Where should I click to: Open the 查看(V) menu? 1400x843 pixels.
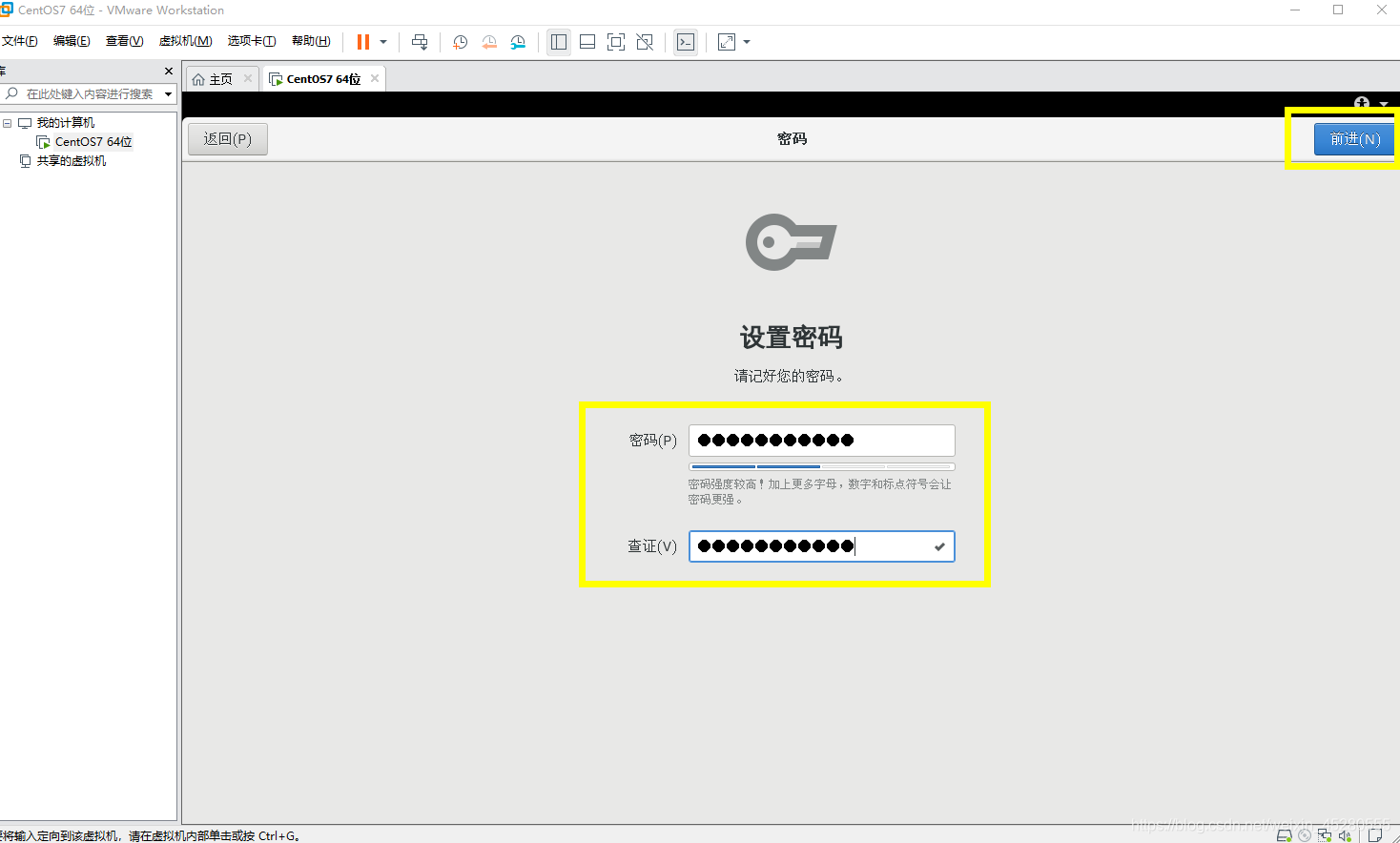pos(124,41)
